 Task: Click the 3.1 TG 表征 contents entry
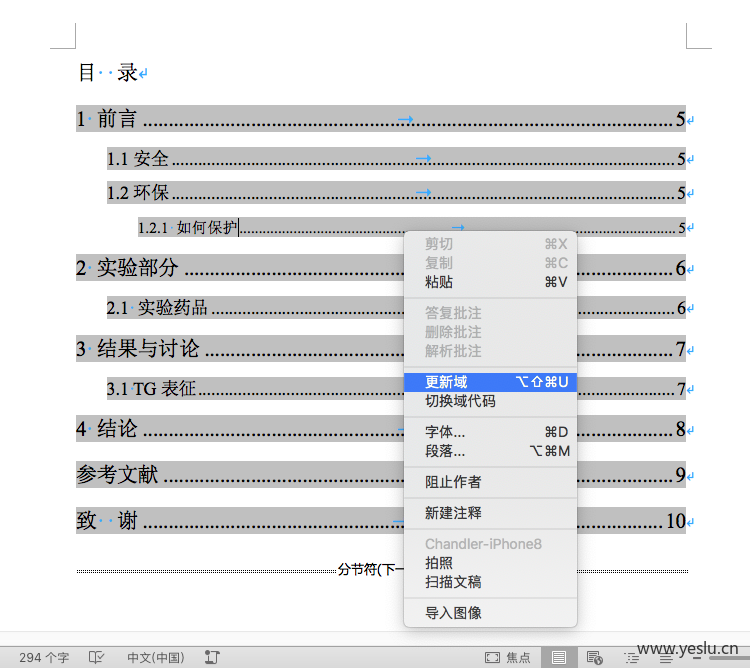396,389
